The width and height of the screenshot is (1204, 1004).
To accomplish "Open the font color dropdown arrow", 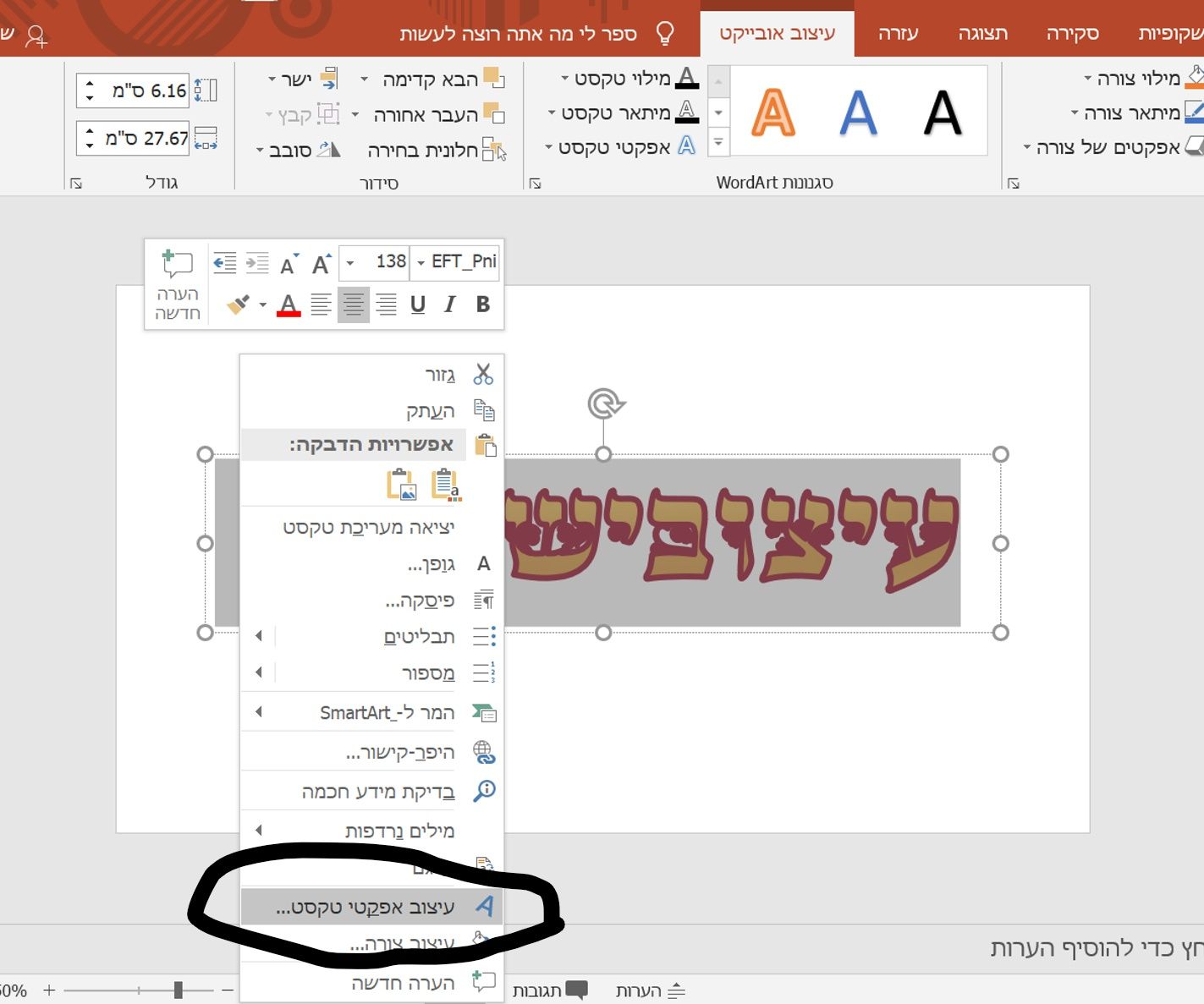I will 263,304.
